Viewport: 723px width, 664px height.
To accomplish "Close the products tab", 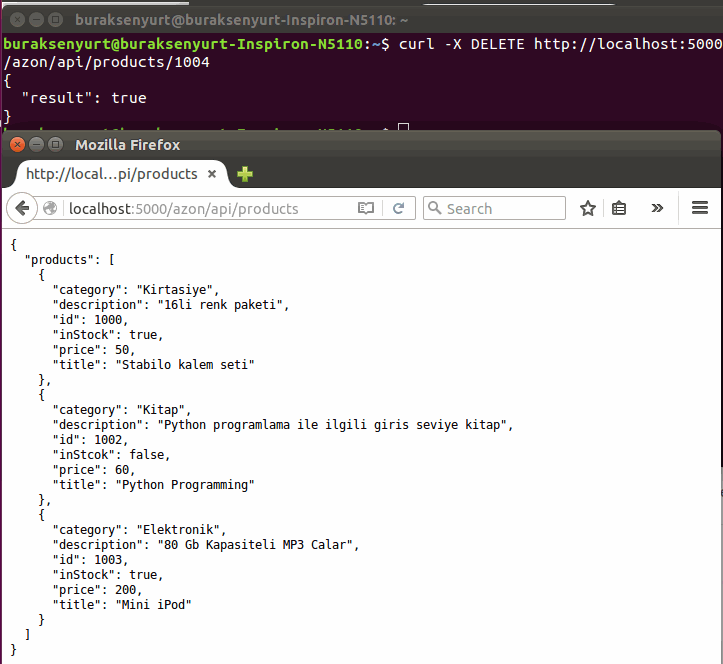I will click(212, 174).
